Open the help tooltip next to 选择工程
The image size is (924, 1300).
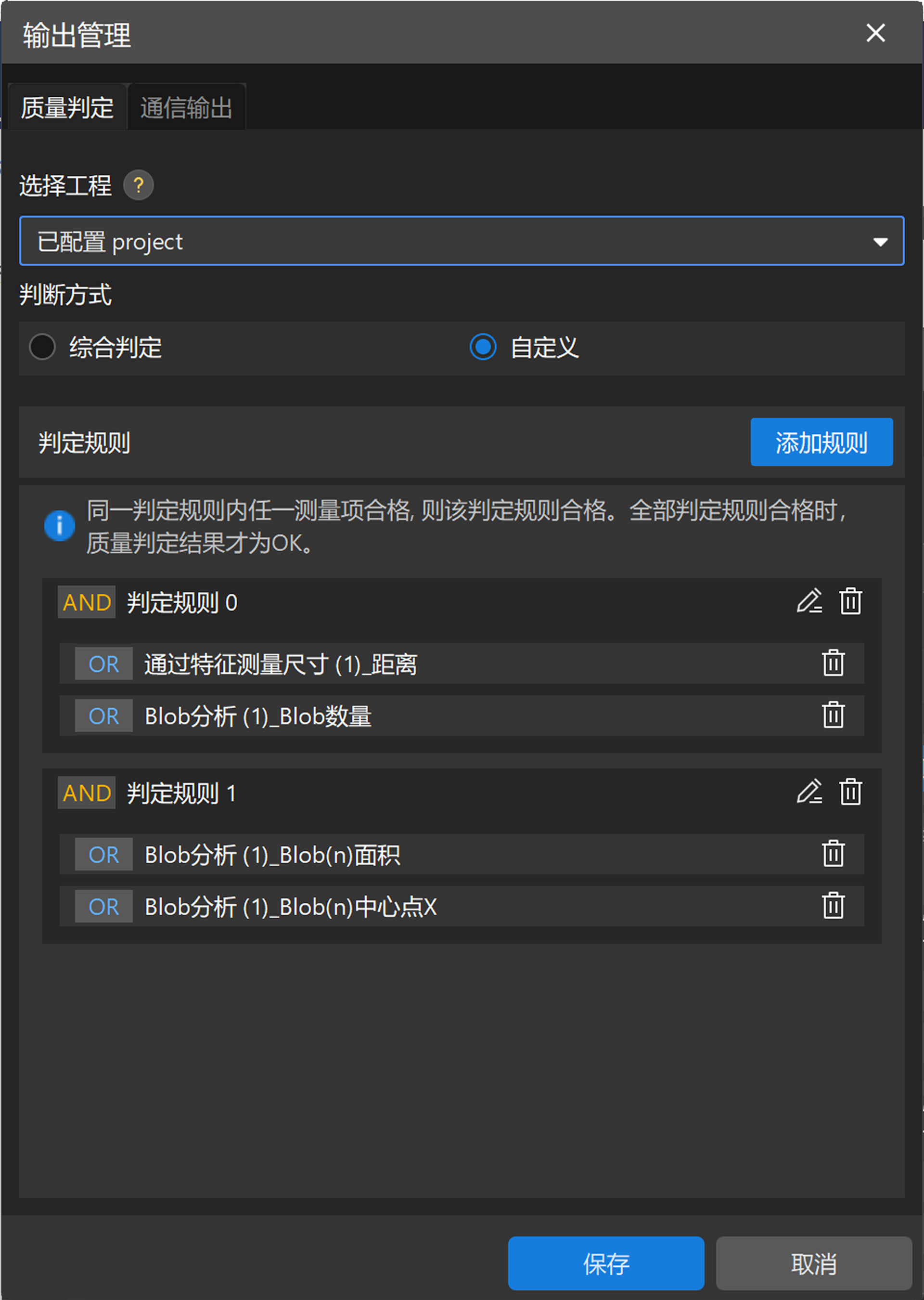point(140,184)
